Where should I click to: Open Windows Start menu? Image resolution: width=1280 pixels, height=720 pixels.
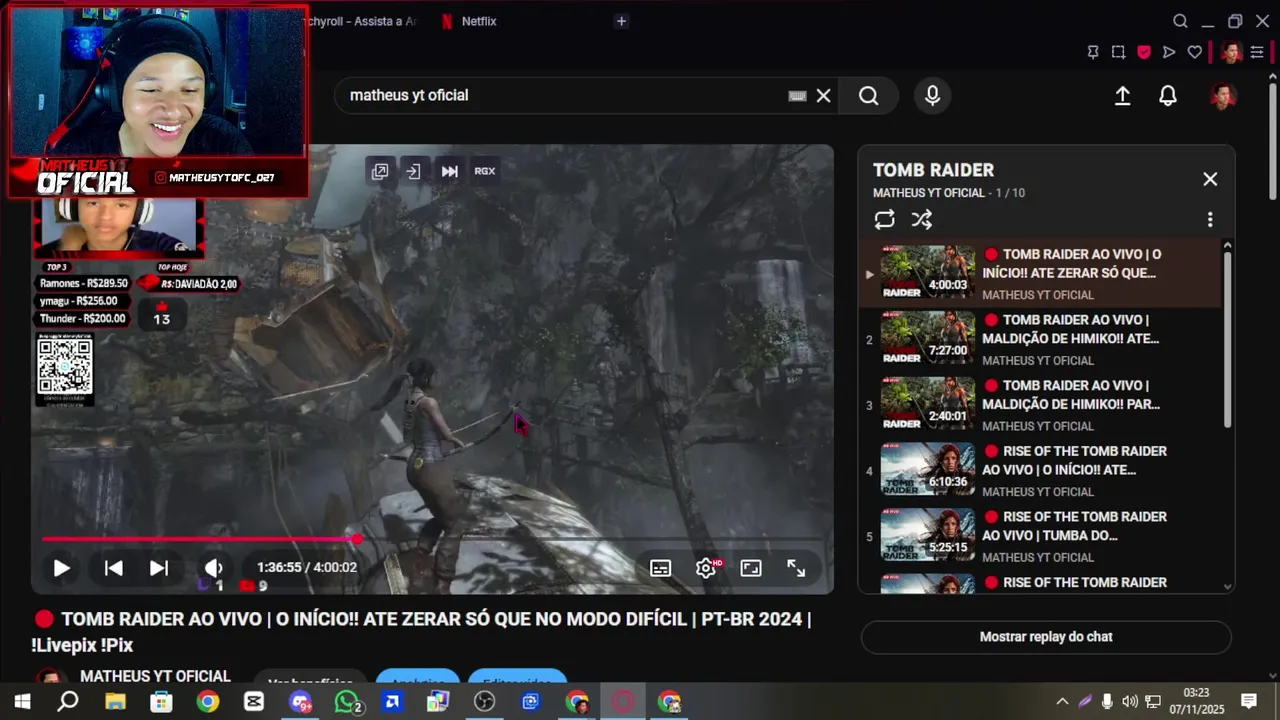click(21, 702)
